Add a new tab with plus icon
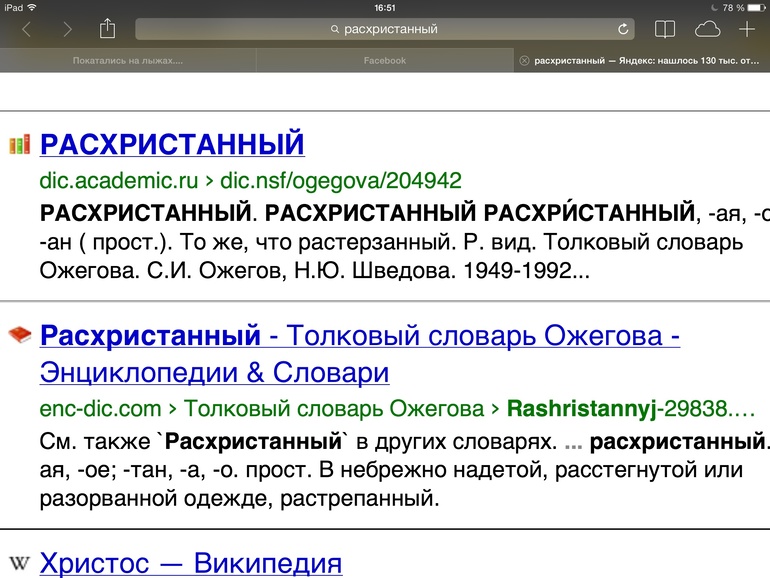Screen dimensions: 770x578 [x=747, y=29]
